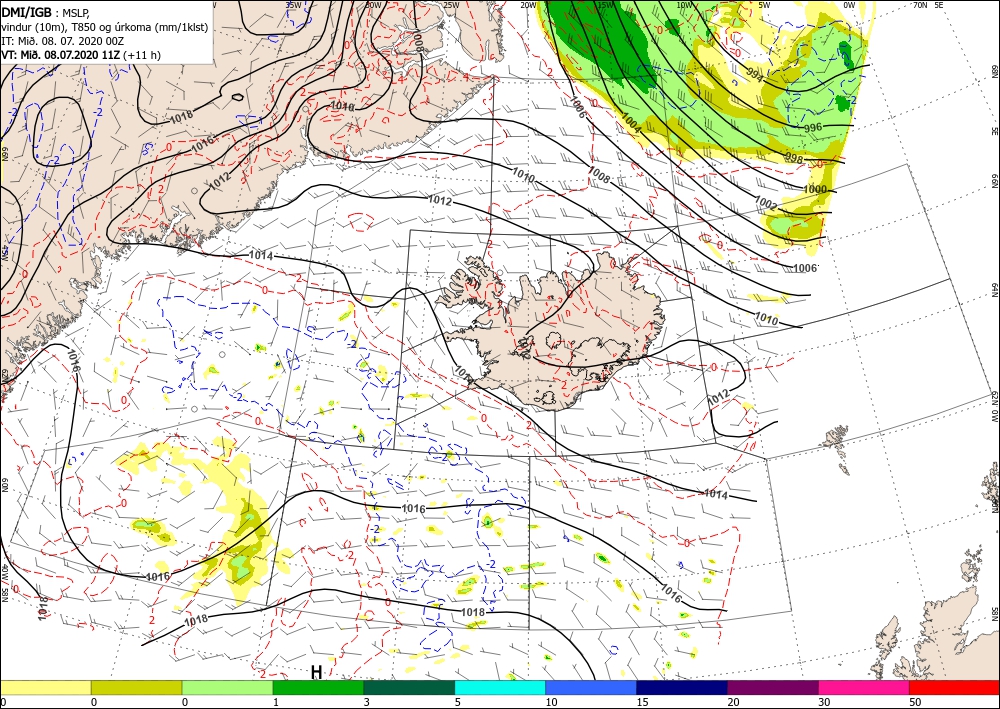This screenshot has width=1000, height=709.
Task: Select the 'VT: Mið. 08.07.2020 11Z (+11 h)' line
Action: [x=81, y=55]
